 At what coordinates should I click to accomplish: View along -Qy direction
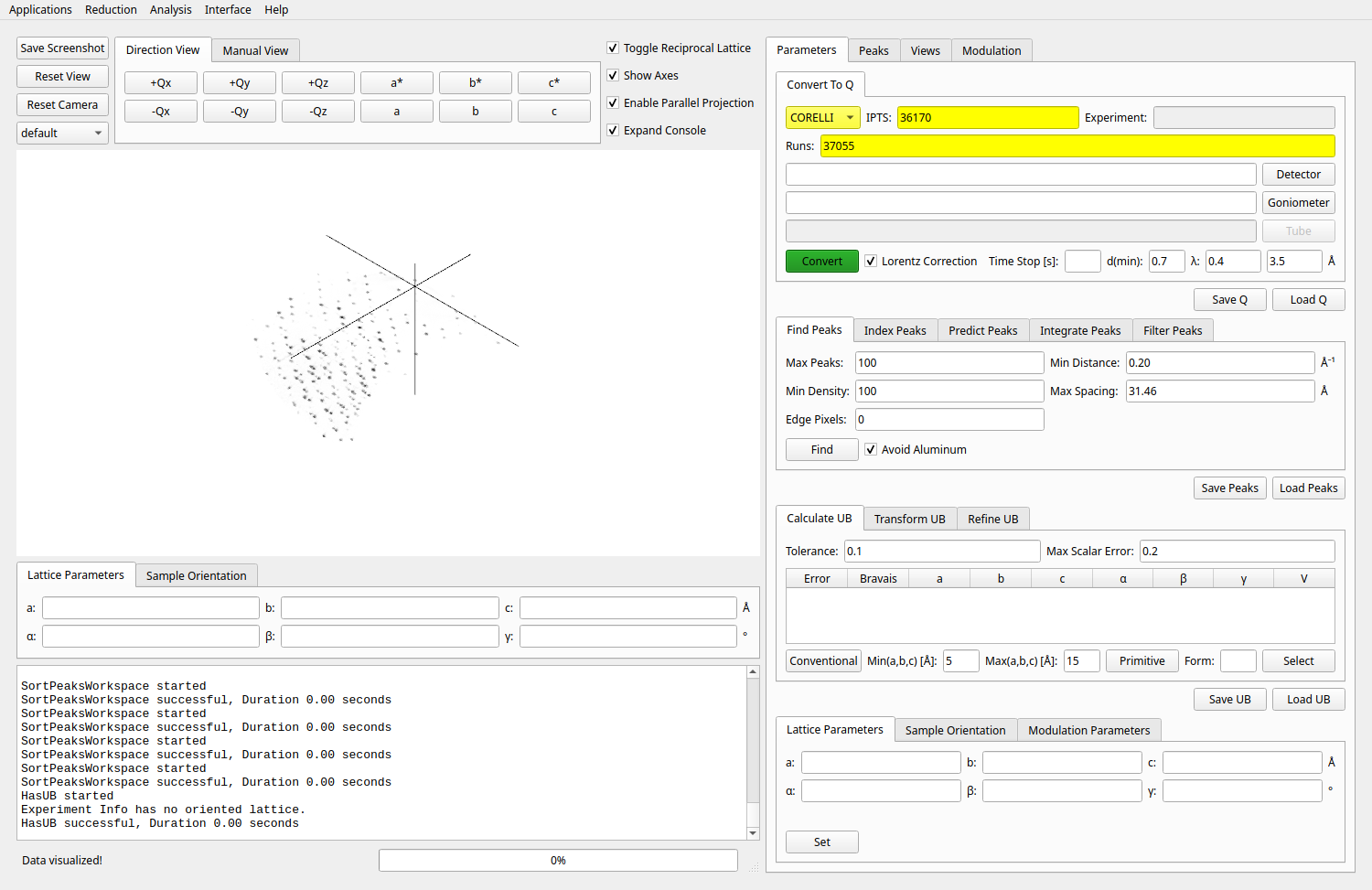click(x=240, y=112)
